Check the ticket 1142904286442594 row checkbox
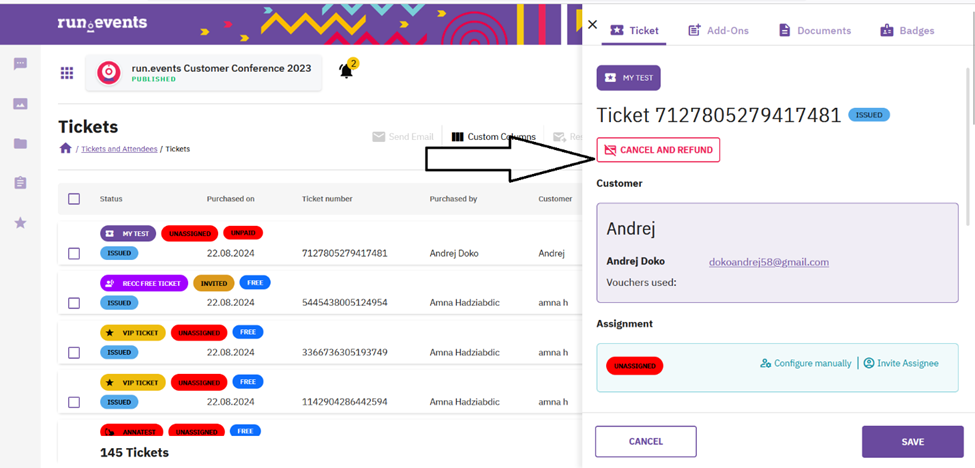The width and height of the screenshot is (975, 468). point(74,402)
